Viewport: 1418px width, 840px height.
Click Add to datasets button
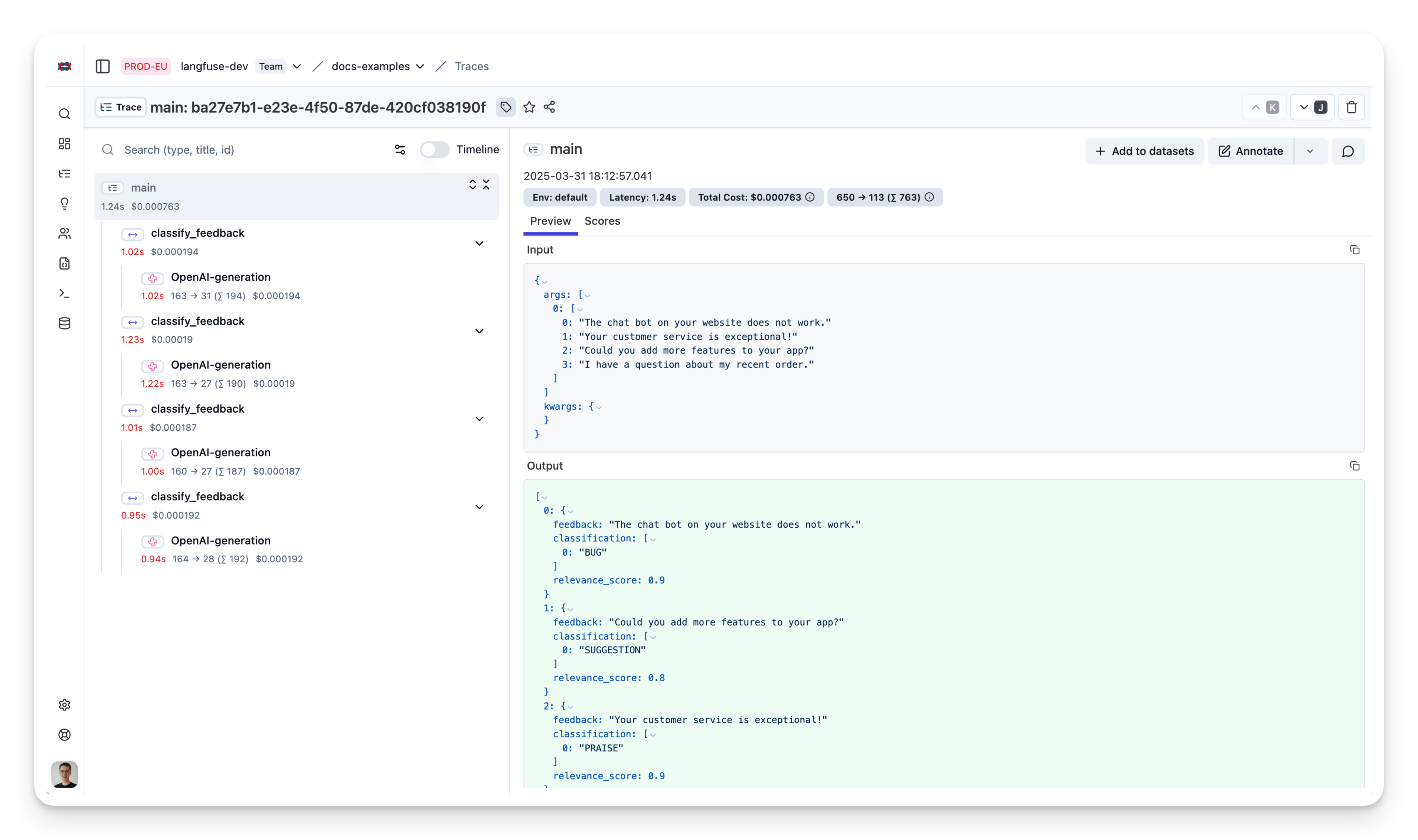(x=1144, y=151)
